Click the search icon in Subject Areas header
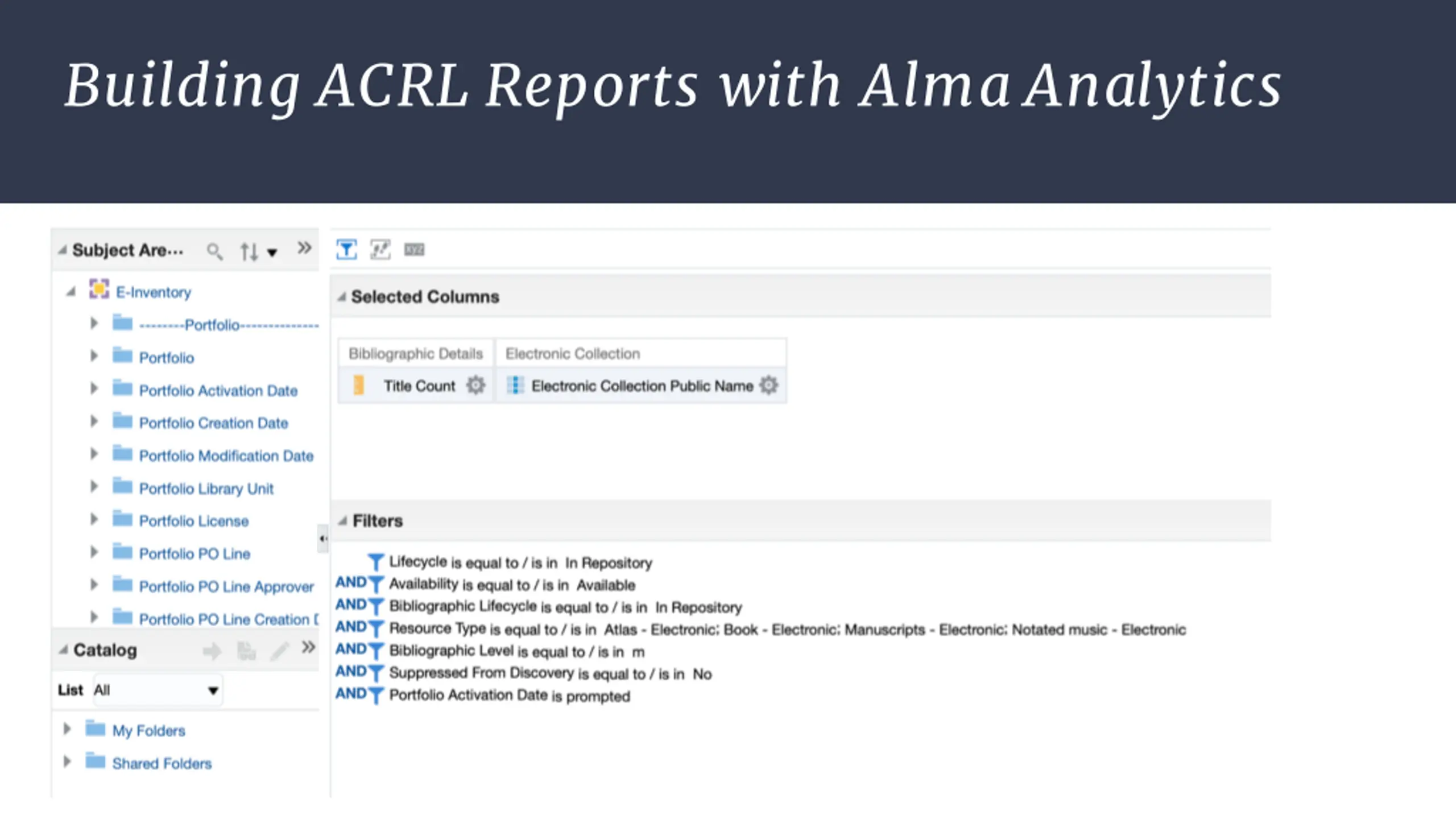Viewport: 1456px width, 819px height. pyautogui.click(x=214, y=251)
